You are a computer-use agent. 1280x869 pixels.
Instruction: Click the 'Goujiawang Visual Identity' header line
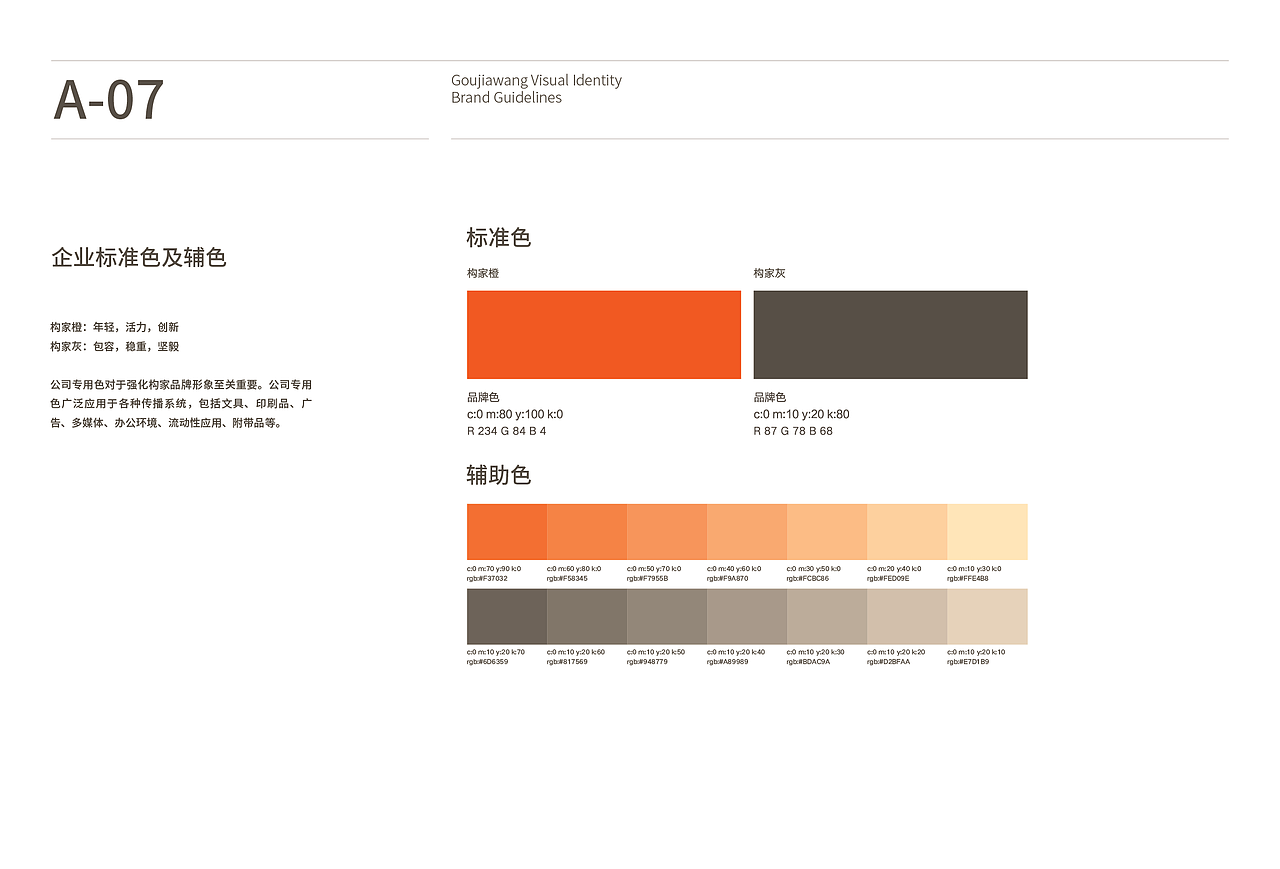tap(536, 80)
